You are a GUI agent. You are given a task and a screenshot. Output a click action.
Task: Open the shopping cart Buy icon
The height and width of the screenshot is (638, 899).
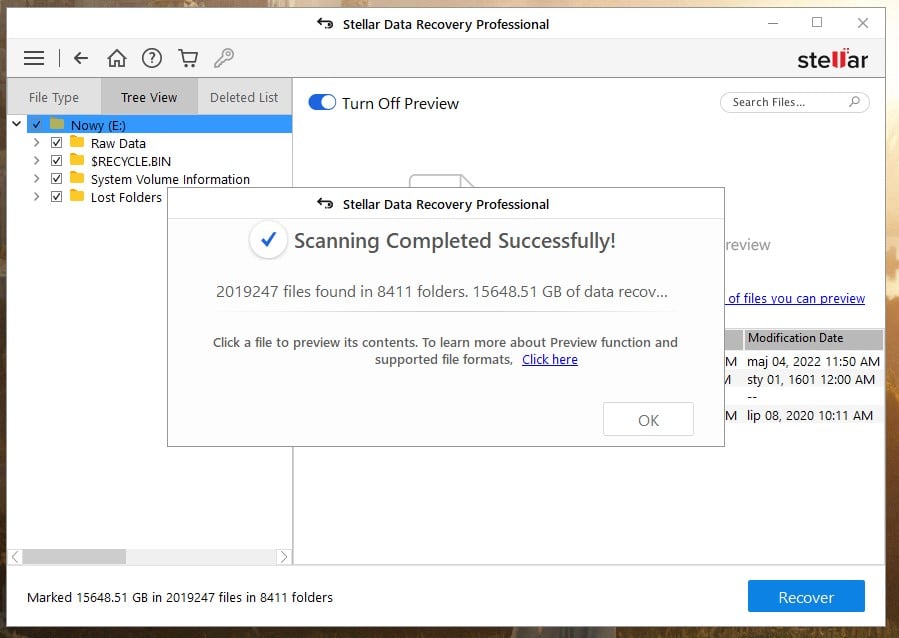click(188, 58)
